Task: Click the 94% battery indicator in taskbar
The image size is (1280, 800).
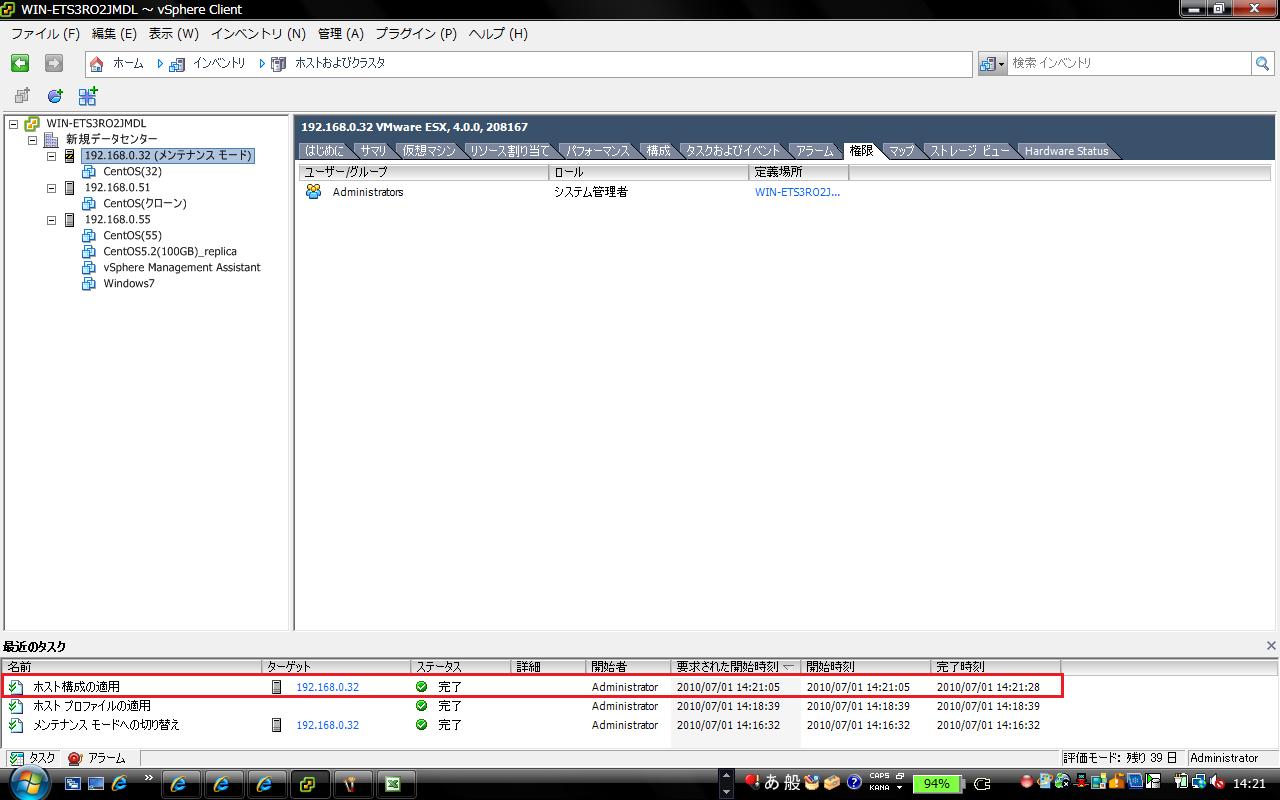Action: coord(937,784)
